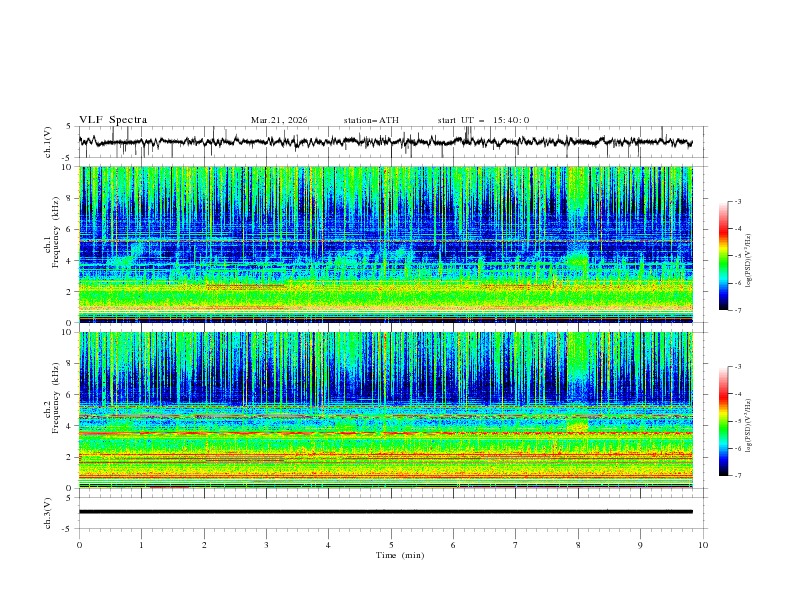Screen dimensions: 792x612
Task: Select the ch.2 "Frequency (kHz)" axis label
Action: [56, 397]
